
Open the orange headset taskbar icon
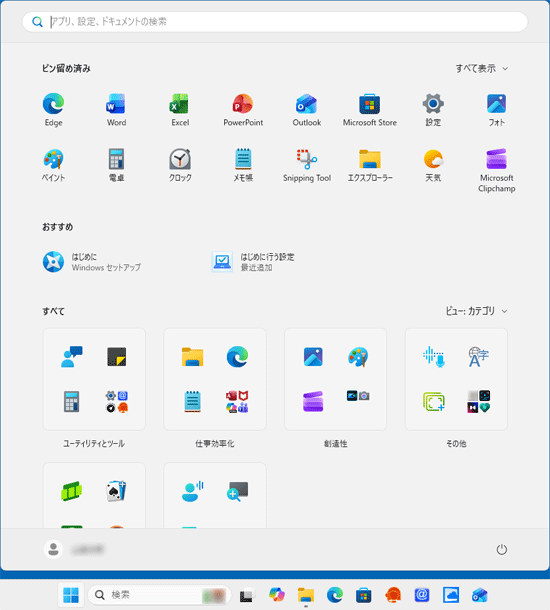393,595
